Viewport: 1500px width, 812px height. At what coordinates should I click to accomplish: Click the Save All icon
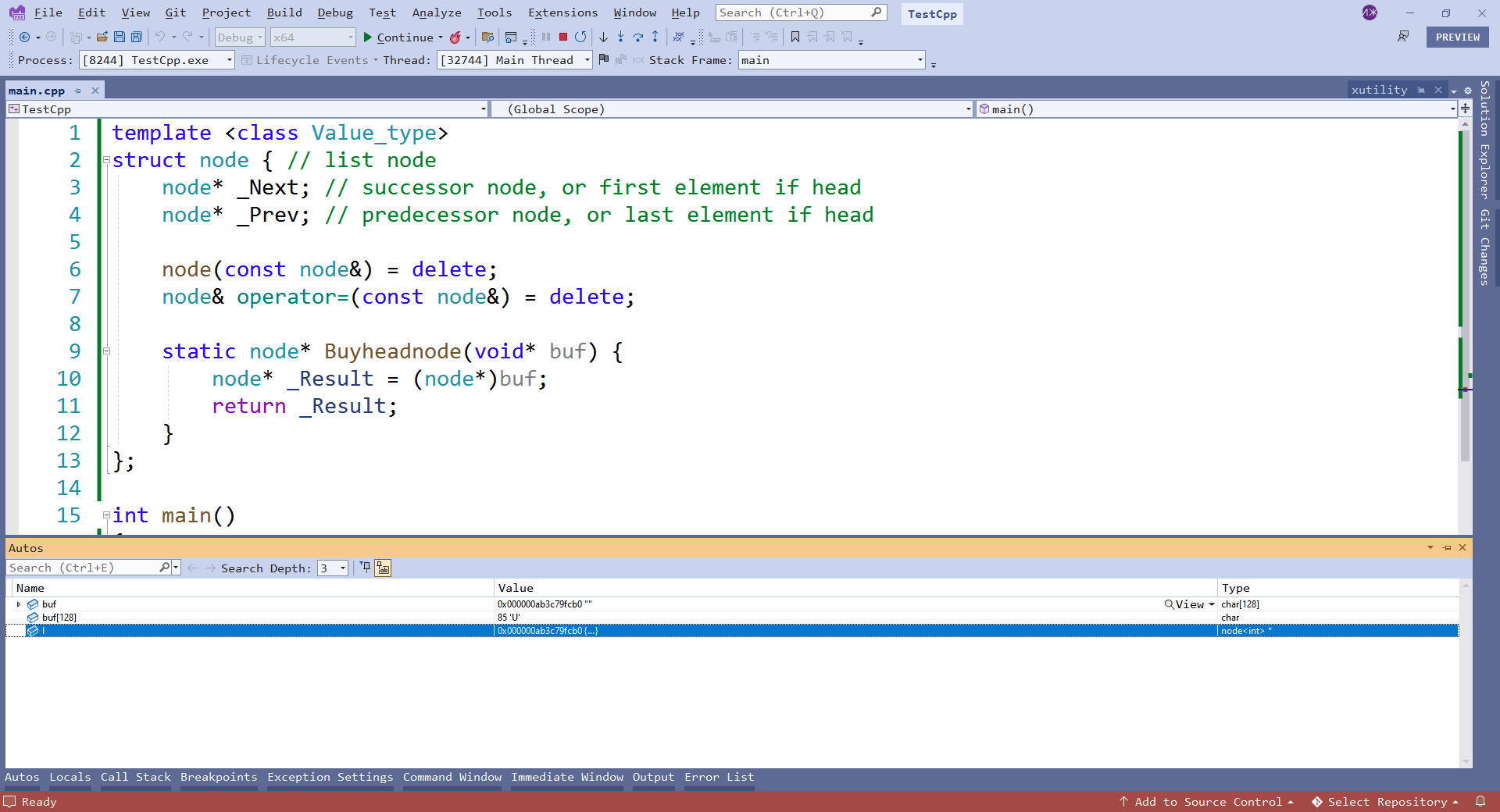click(x=137, y=37)
